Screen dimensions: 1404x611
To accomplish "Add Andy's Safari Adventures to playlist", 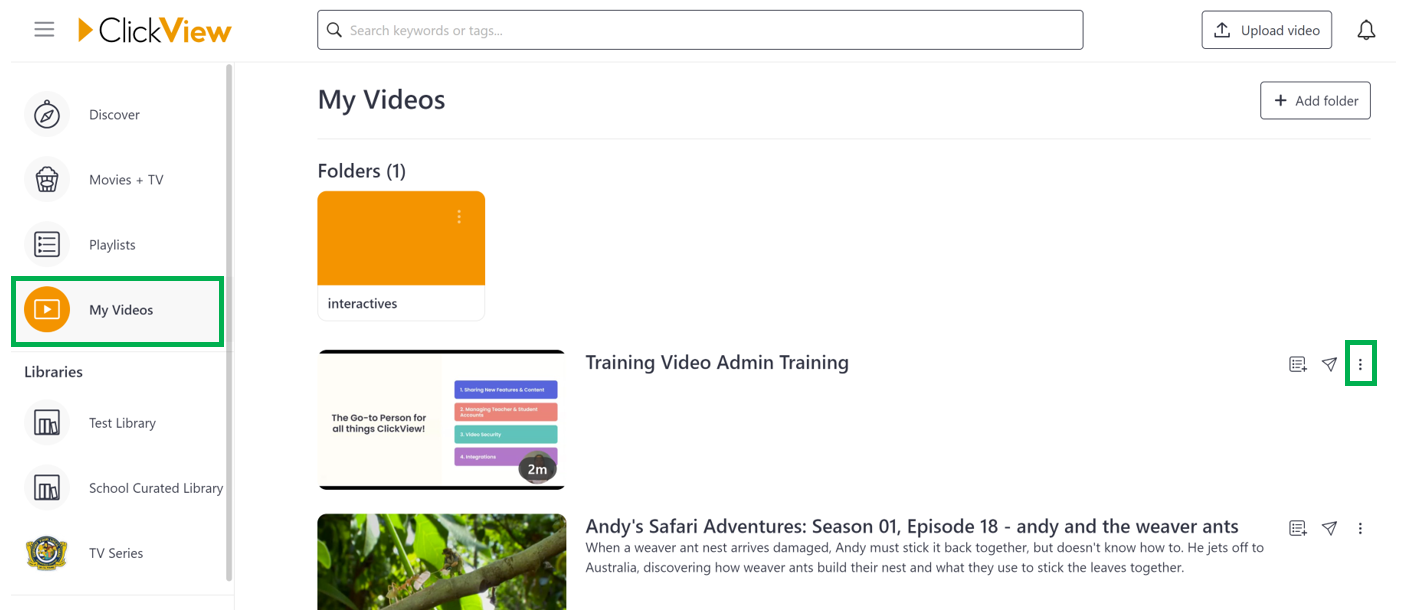I will (1298, 528).
